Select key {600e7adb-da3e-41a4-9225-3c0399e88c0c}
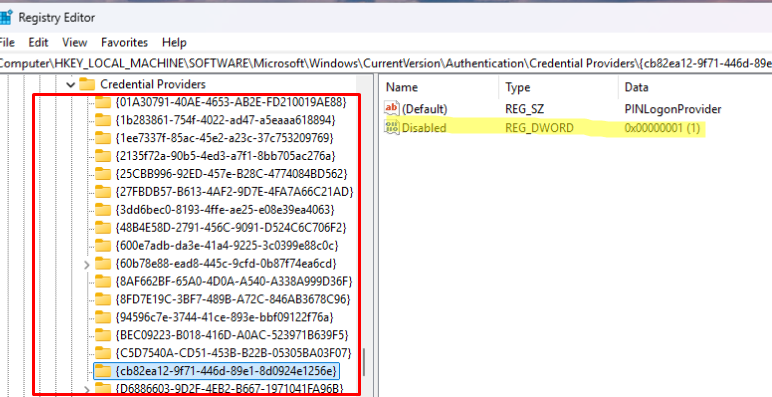This screenshot has width=772, height=397. tap(226, 245)
